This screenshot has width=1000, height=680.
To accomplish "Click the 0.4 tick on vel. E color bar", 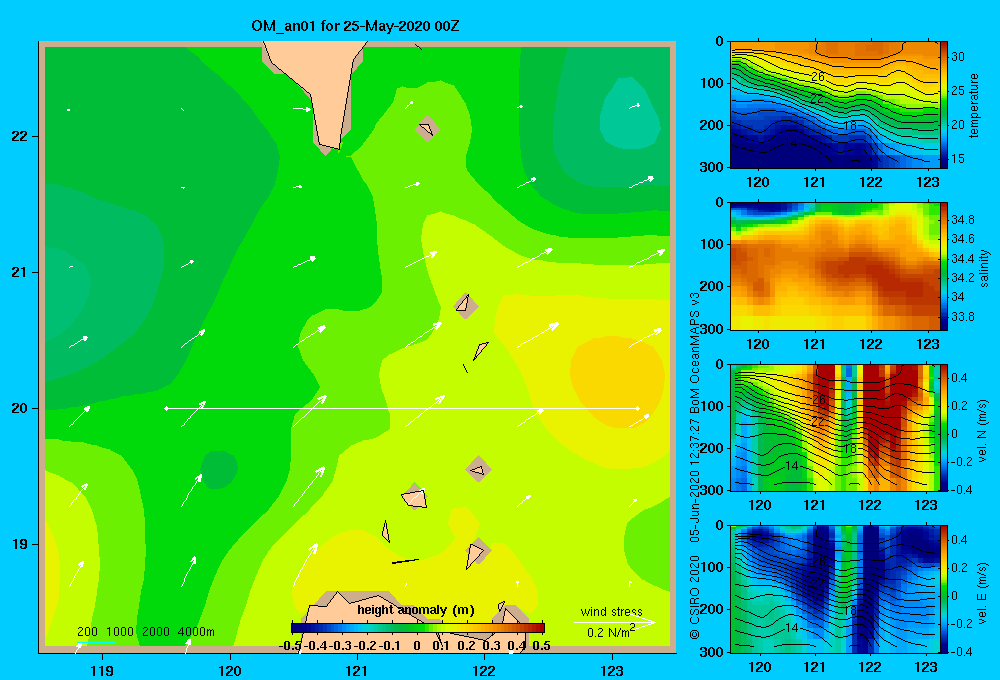I will pos(959,540).
